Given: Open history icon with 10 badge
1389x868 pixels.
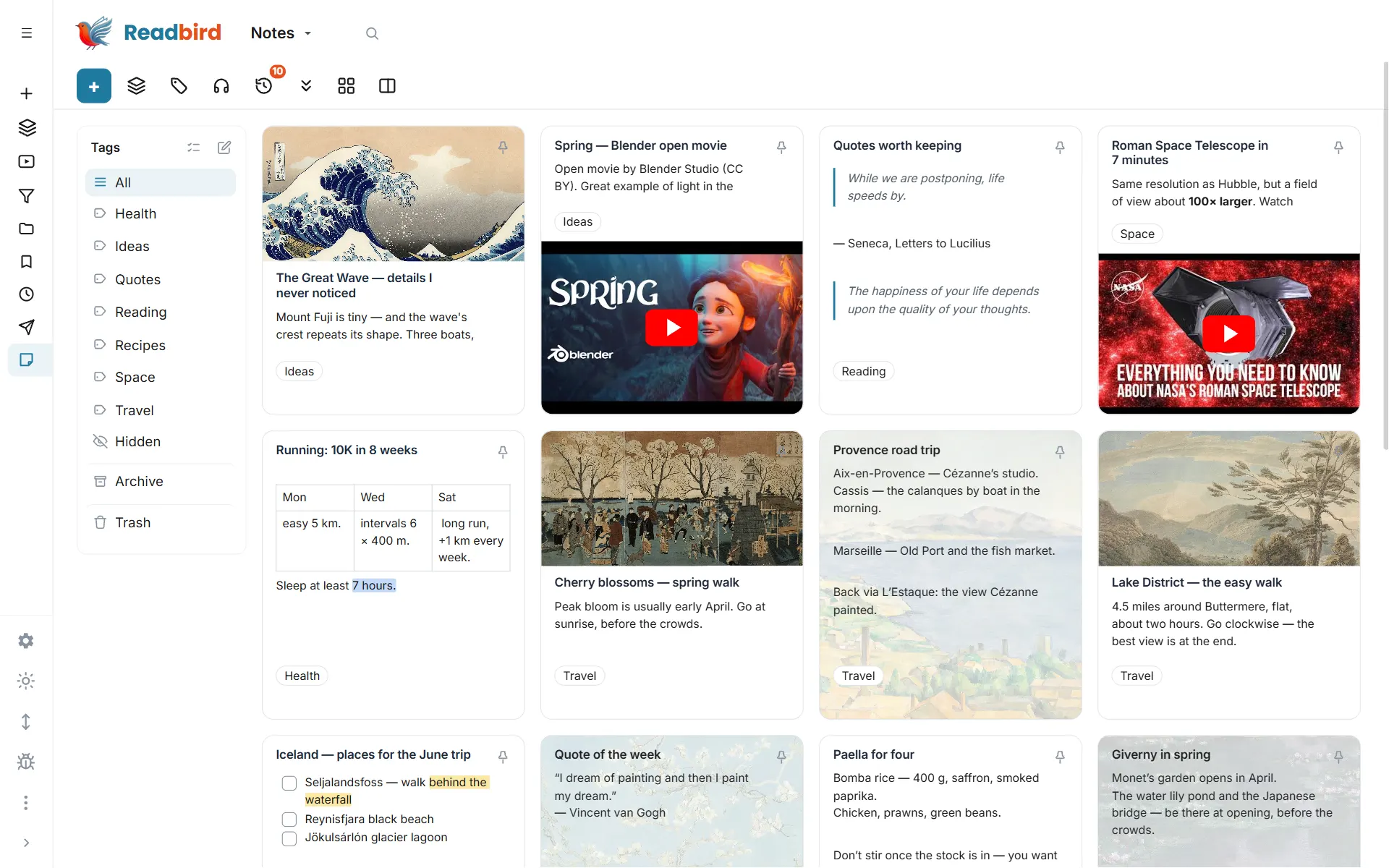Looking at the screenshot, I should [x=264, y=86].
